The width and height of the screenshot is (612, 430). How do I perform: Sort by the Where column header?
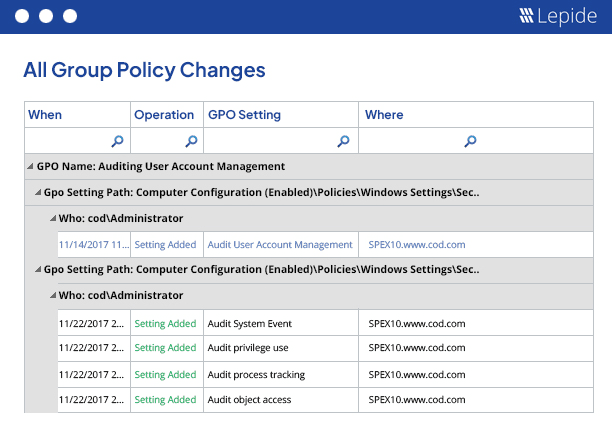384,115
